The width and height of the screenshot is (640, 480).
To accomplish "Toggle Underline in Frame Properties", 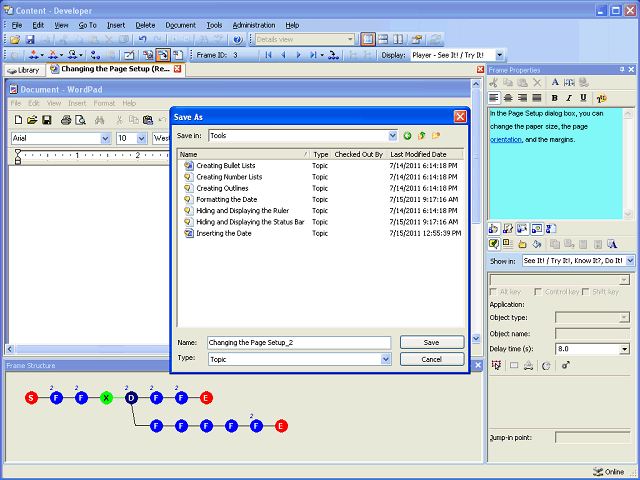I will point(583,98).
